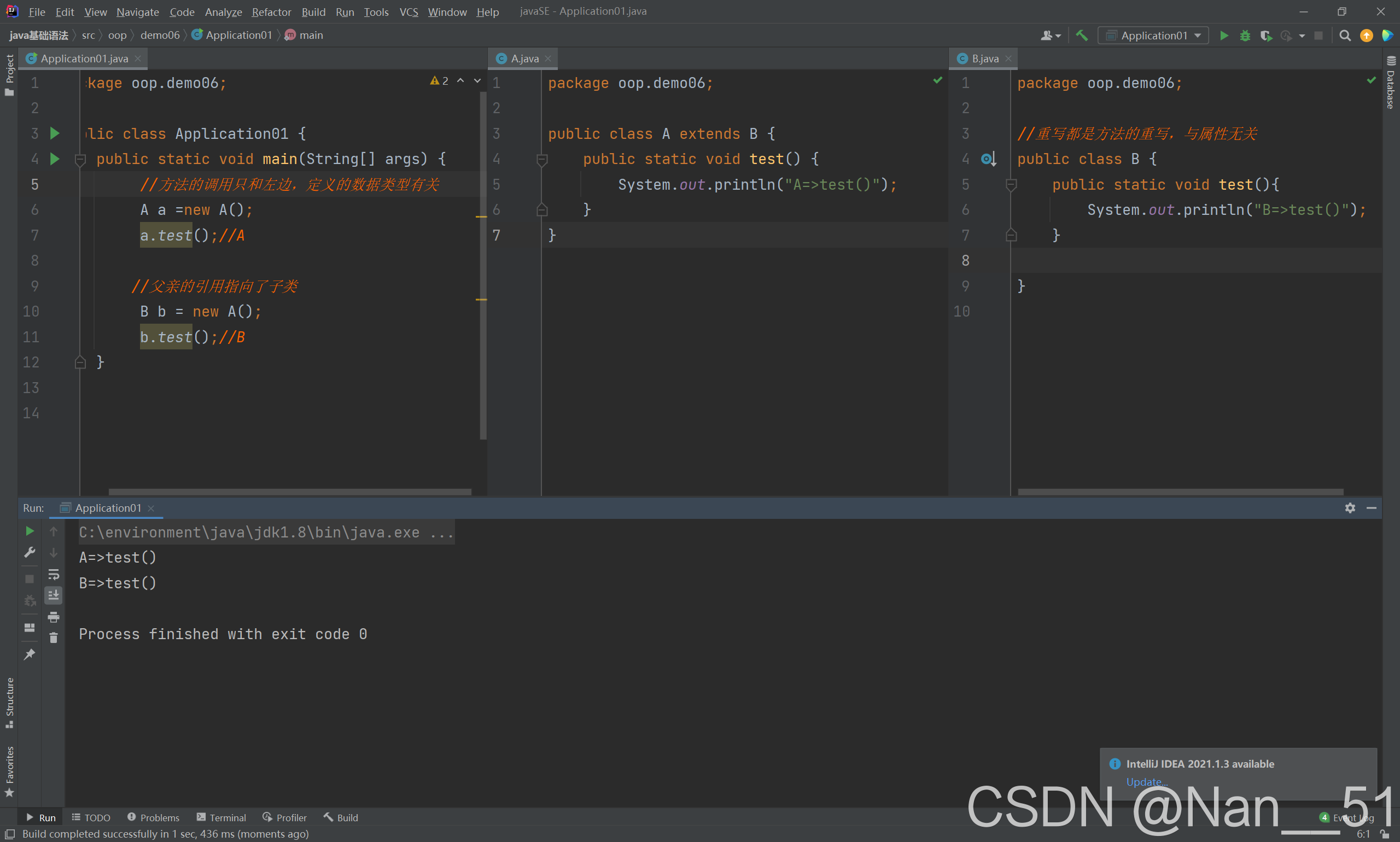Image resolution: width=1400 pixels, height=842 pixels.
Task: Toggle soft-wrap in the Run console
Action: [x=54, y=574]
